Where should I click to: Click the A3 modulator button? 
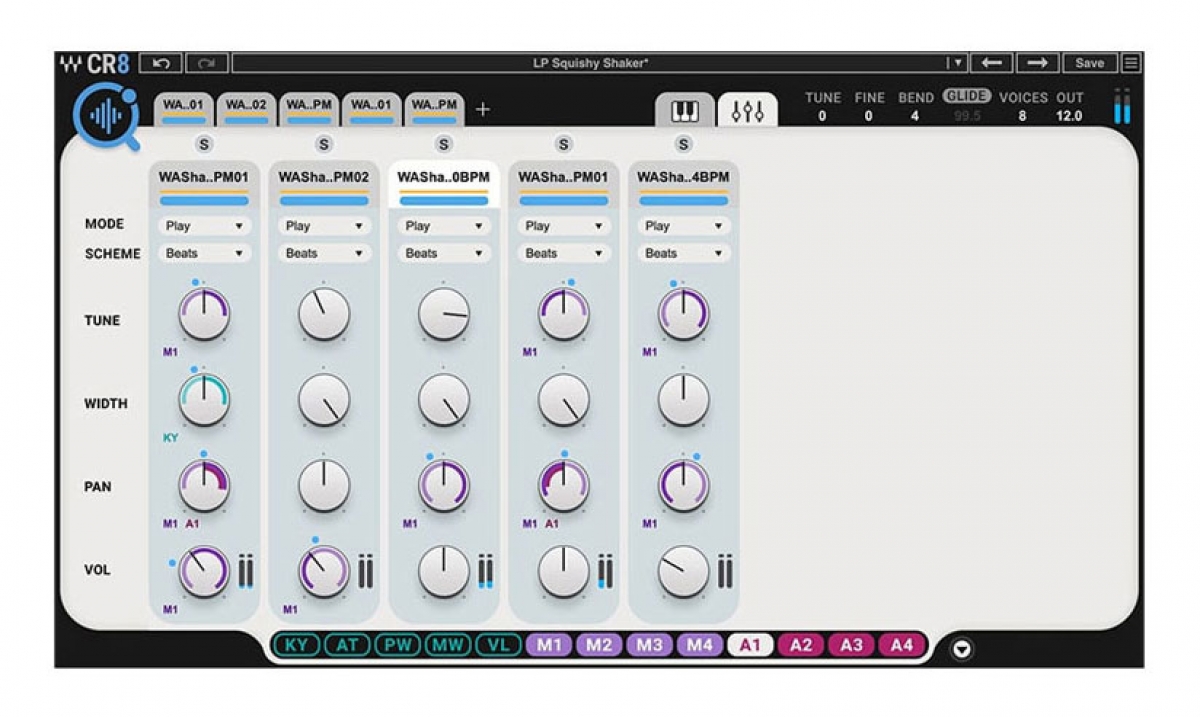[851, 645]
